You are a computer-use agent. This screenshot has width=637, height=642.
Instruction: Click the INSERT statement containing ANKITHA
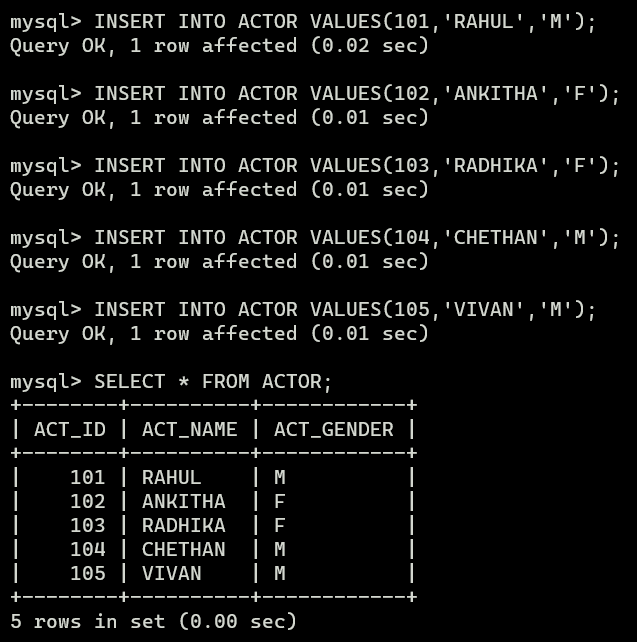[x=357, y=94]
